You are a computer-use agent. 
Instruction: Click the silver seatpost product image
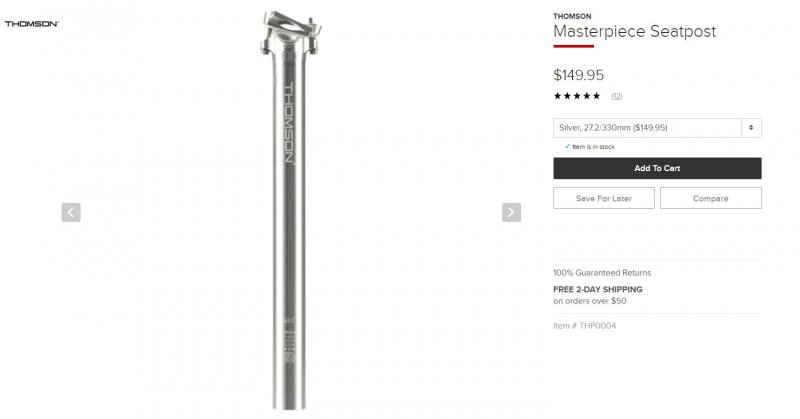[x=289, y=209]
